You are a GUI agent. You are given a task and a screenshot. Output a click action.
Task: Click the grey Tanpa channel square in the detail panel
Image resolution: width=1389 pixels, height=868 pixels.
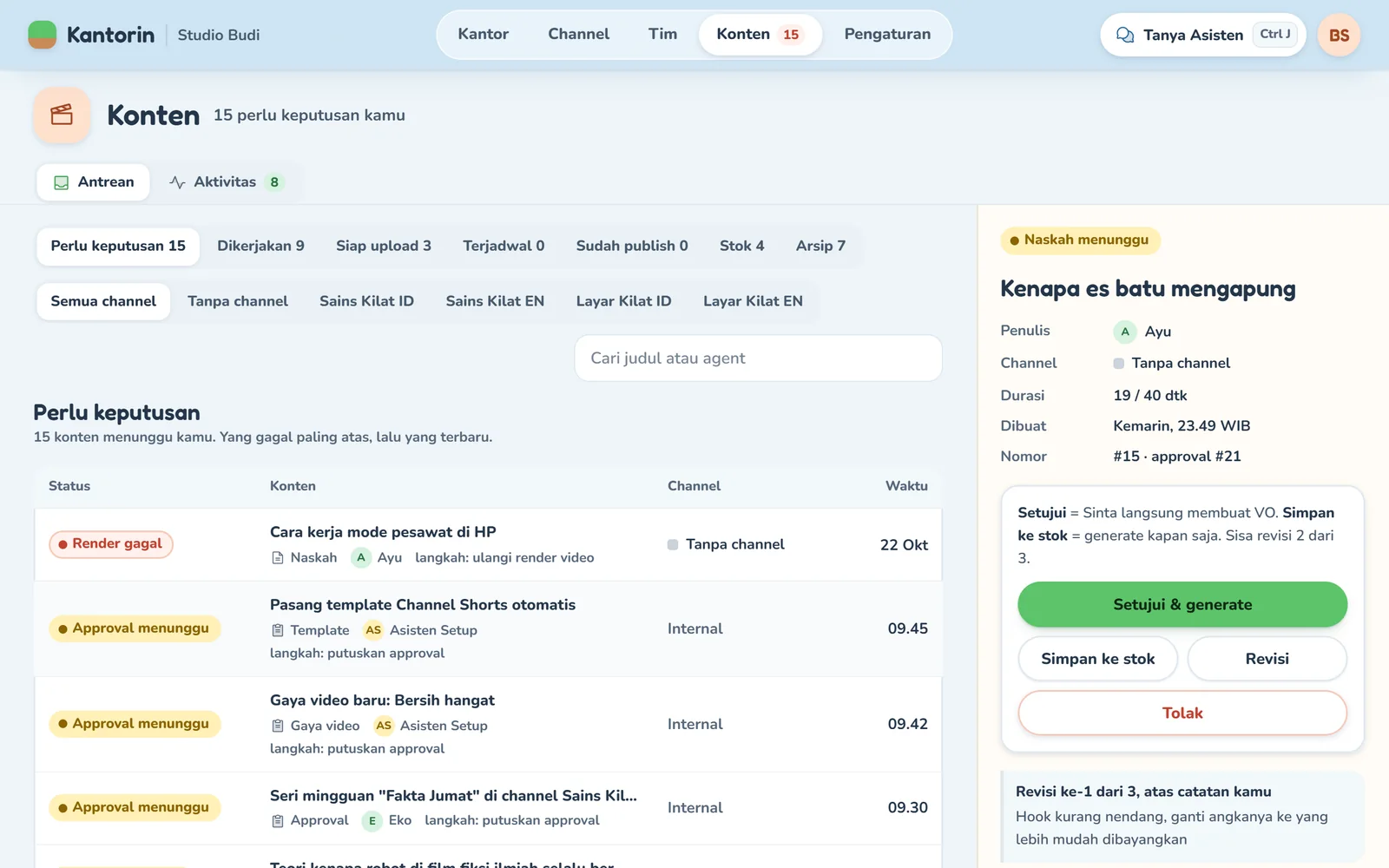1119,364
